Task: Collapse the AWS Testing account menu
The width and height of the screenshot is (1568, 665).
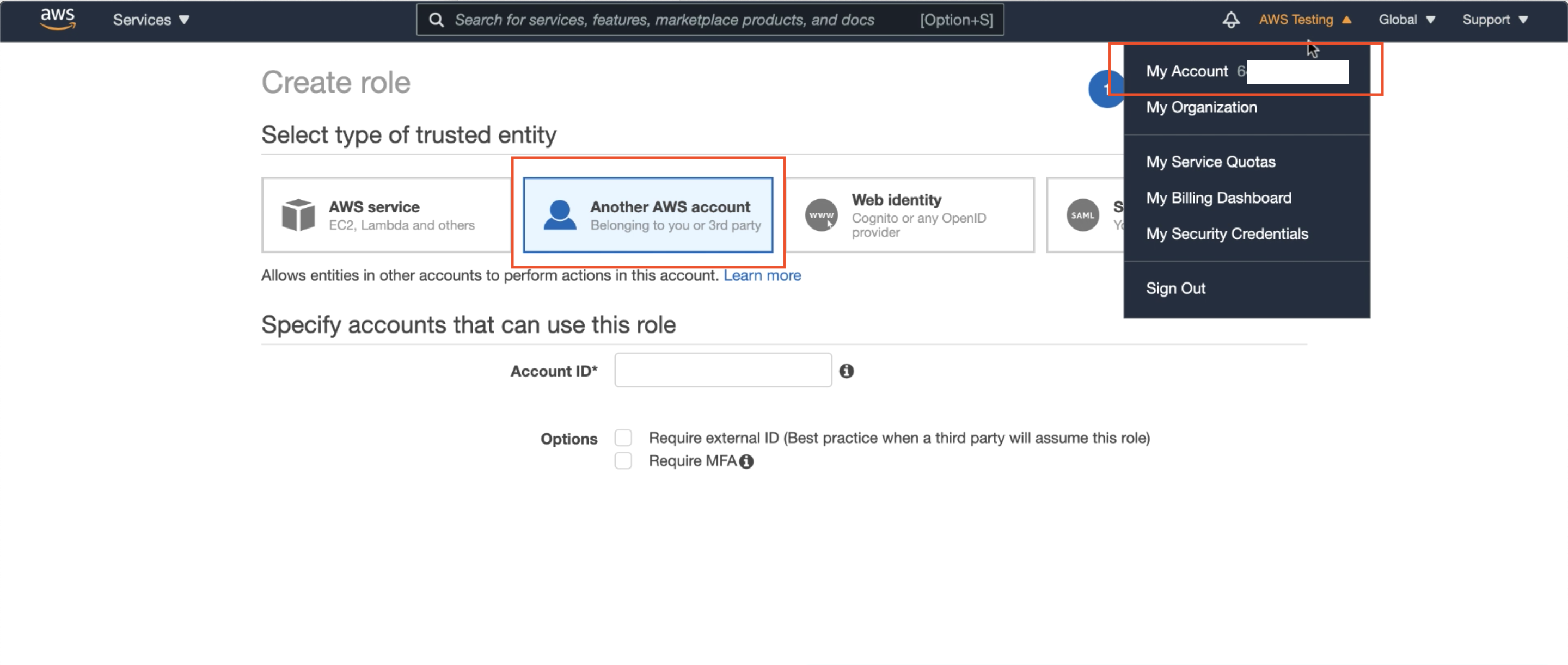Action: (x=1304, y=20)
